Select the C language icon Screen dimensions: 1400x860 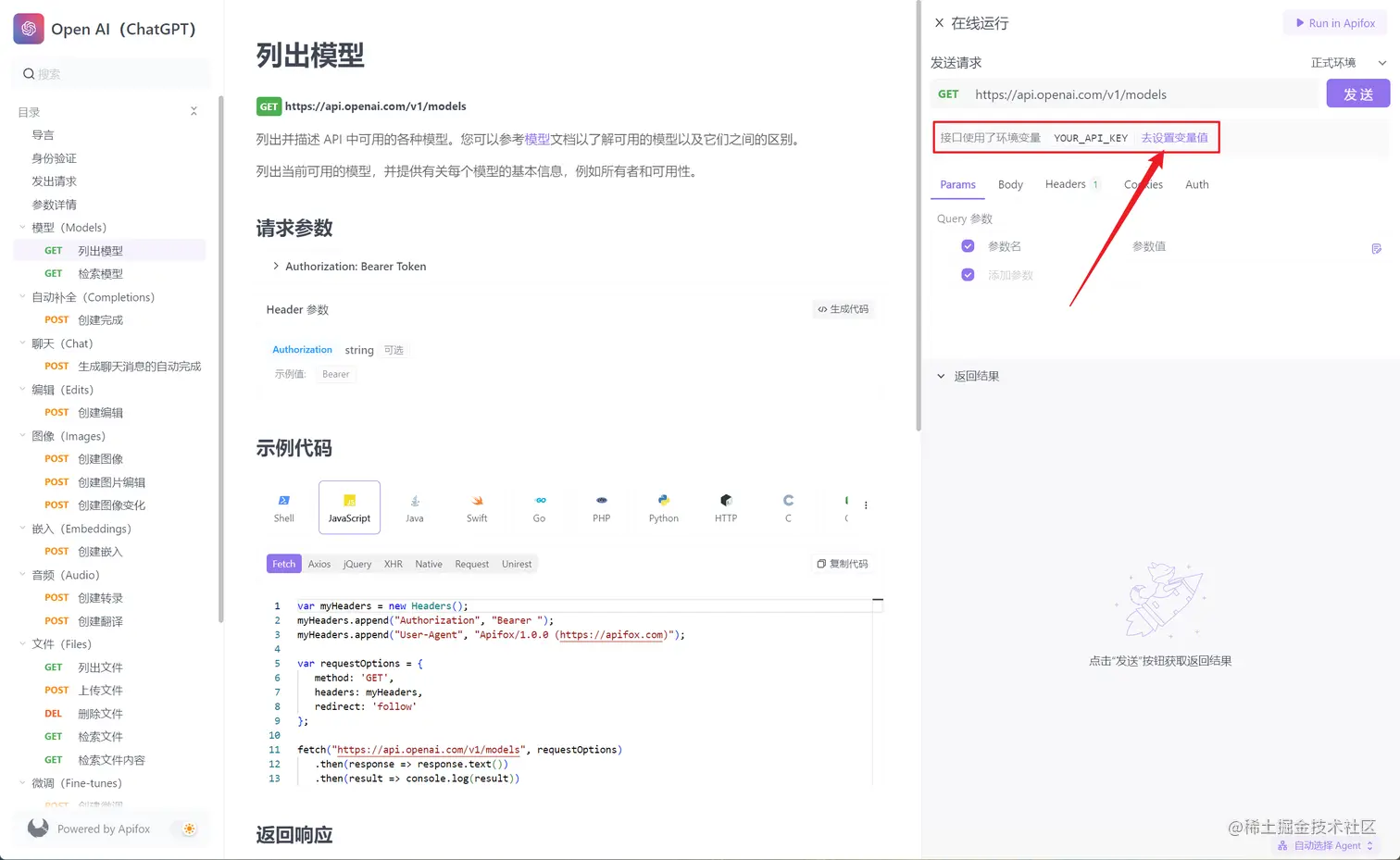pos(788,500)
